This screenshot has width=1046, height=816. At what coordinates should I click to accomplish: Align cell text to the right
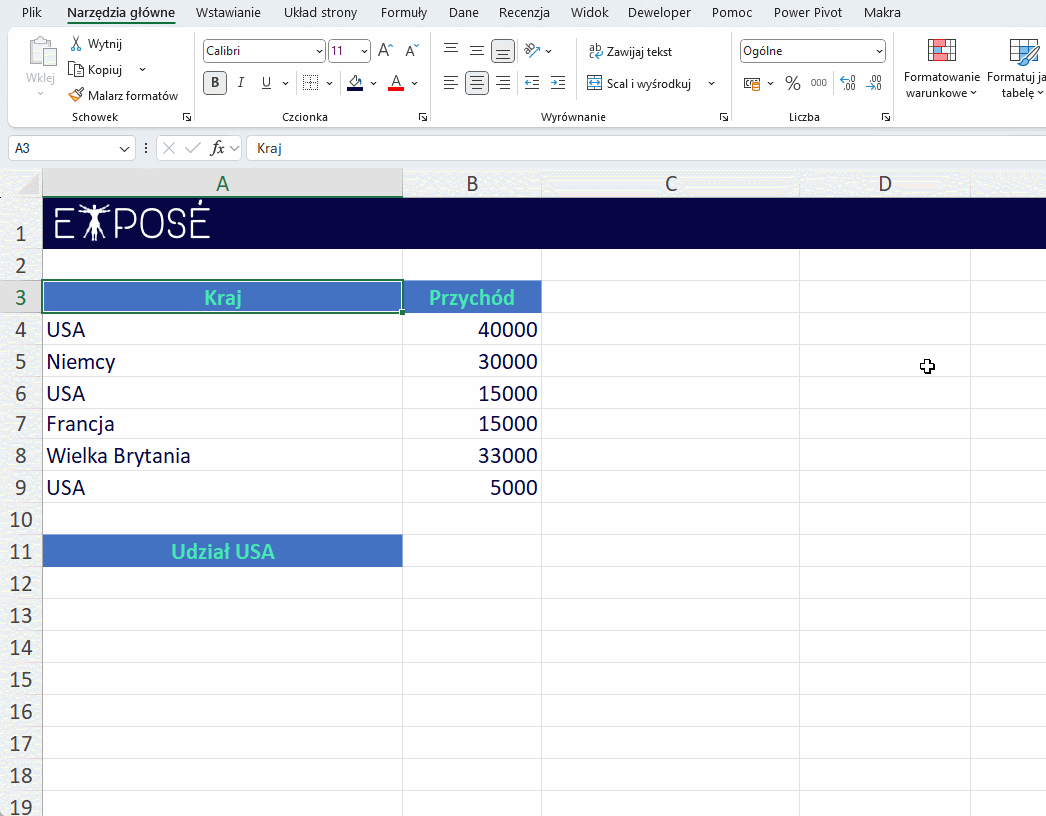(502, 83)
